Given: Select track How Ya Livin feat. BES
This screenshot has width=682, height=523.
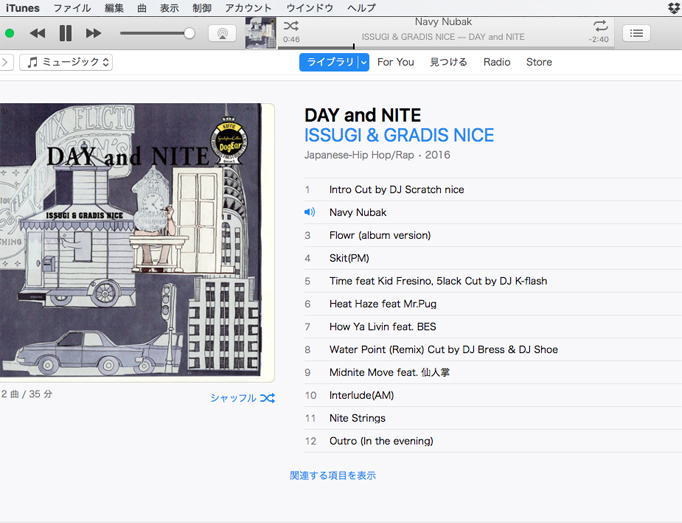Looking at the screenshot, I should pos(493,327).
